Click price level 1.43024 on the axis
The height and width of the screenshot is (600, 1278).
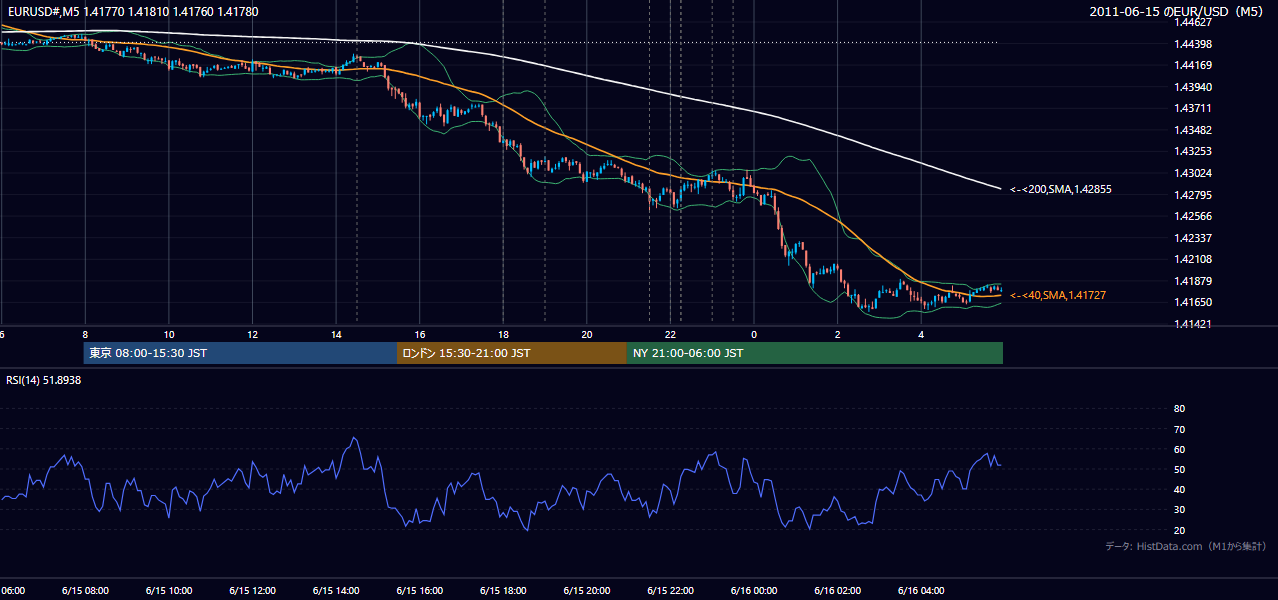1192,173
